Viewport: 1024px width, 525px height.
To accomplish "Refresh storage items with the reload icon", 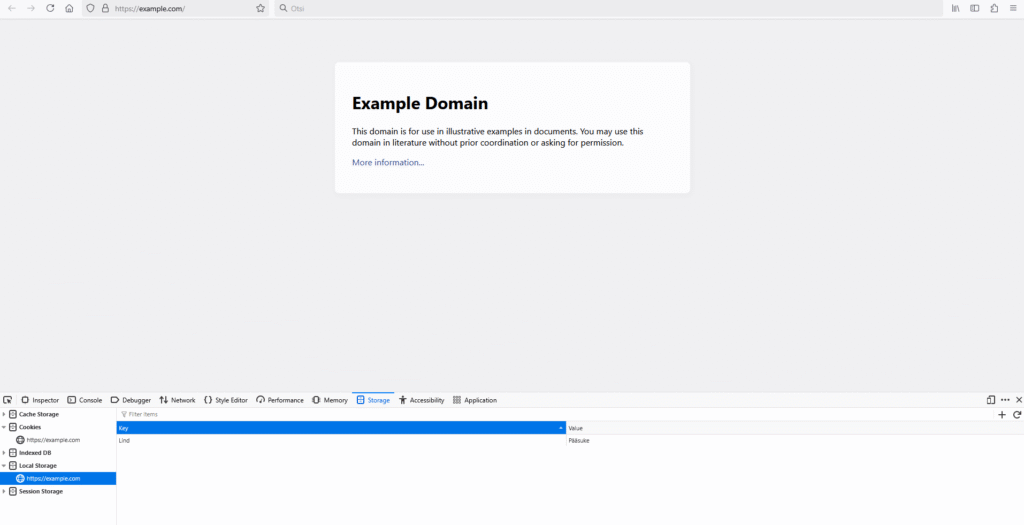I will pos(1017,414).
